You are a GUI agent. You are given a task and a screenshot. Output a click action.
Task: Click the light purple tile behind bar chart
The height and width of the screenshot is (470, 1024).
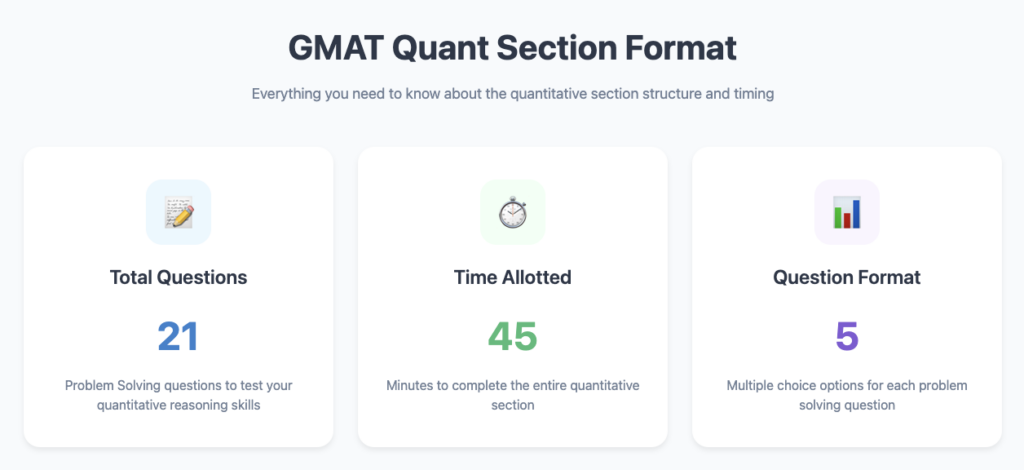pyautogui.click(x=847, y=212)
